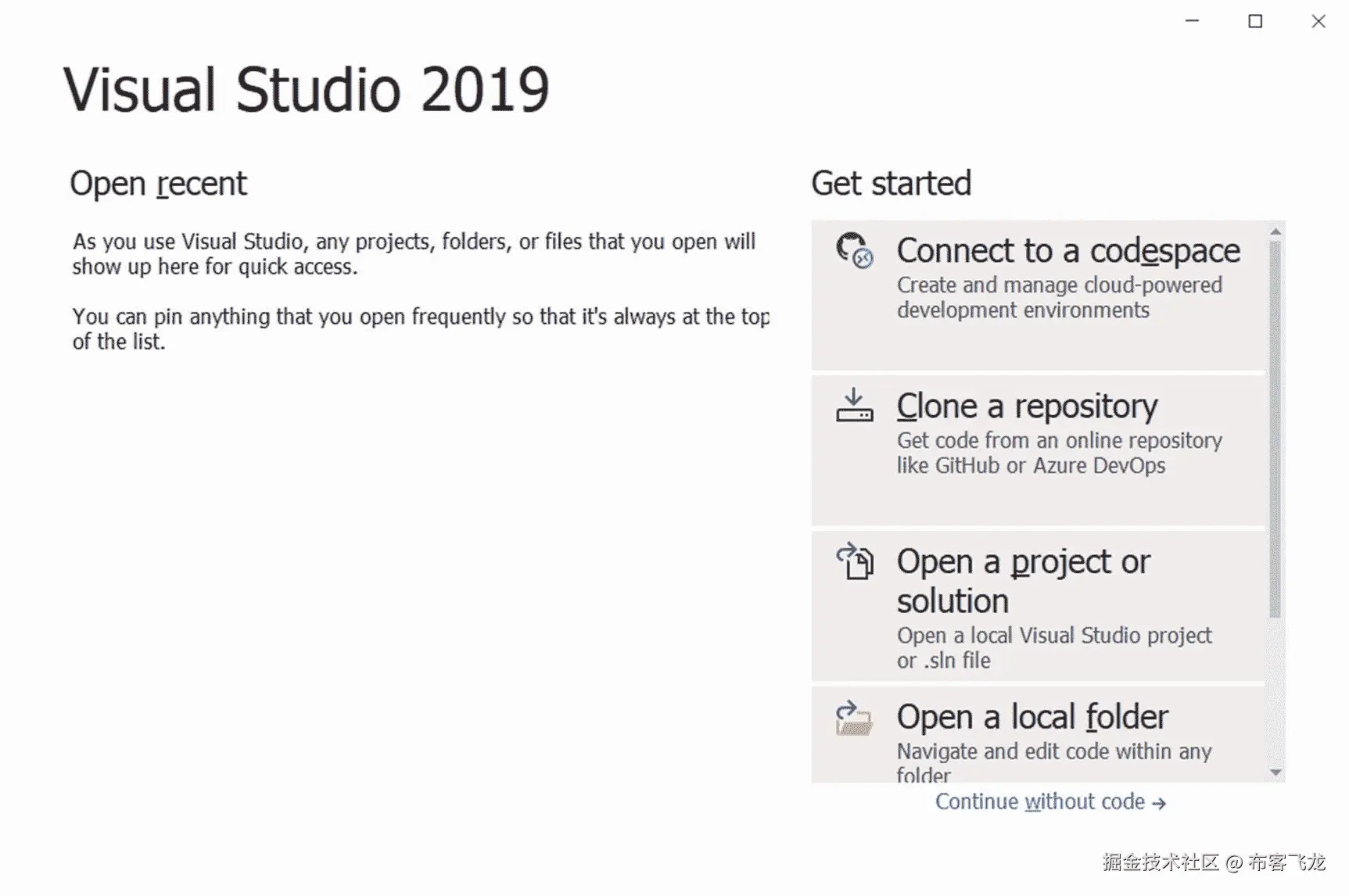This screenshot has width=1349, height=896.
Task: Click the Open a local folder icon
Action: pos(854,718)
